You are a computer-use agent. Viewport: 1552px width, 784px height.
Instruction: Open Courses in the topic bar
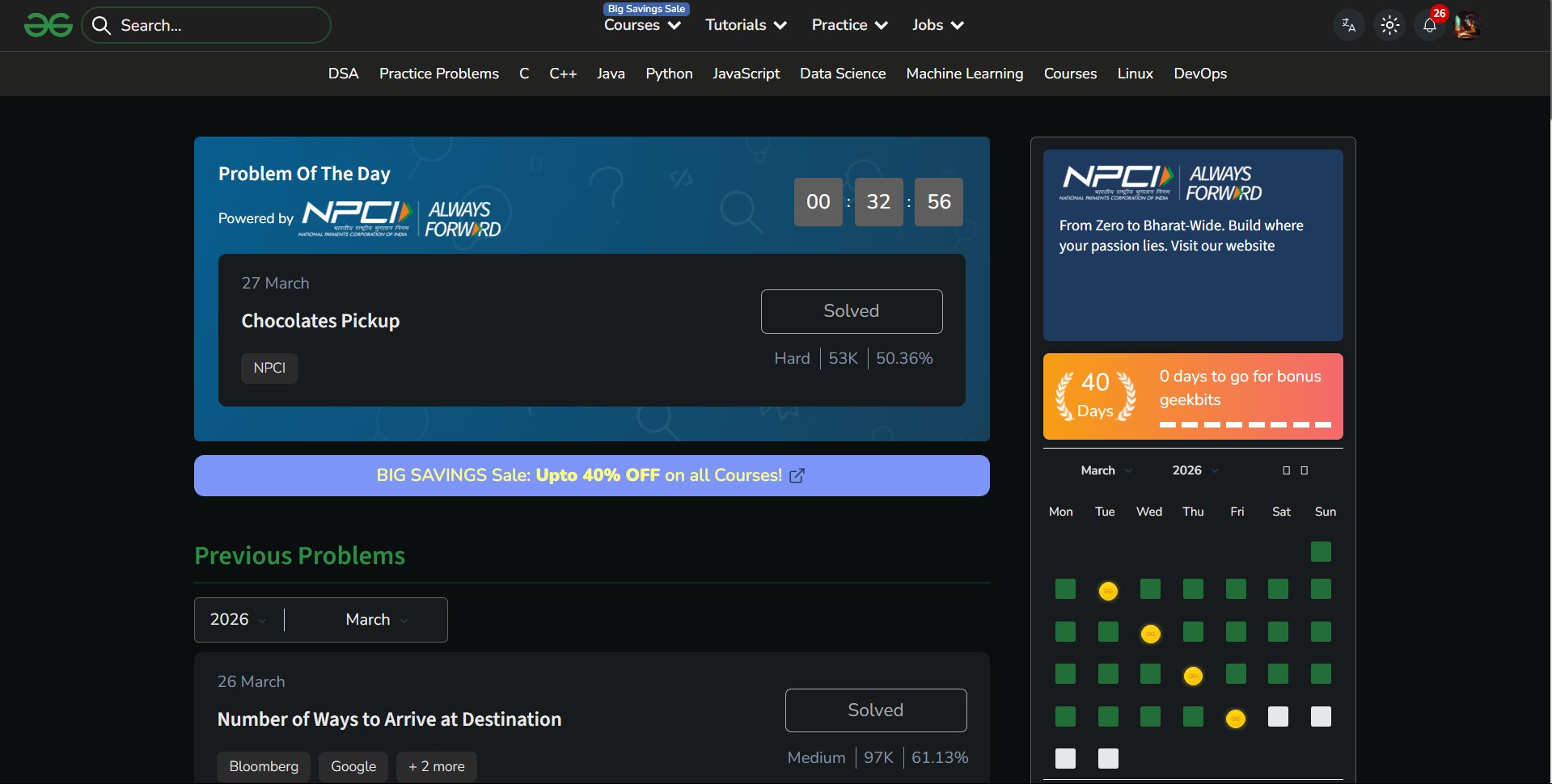click(x=1070, y=74)
